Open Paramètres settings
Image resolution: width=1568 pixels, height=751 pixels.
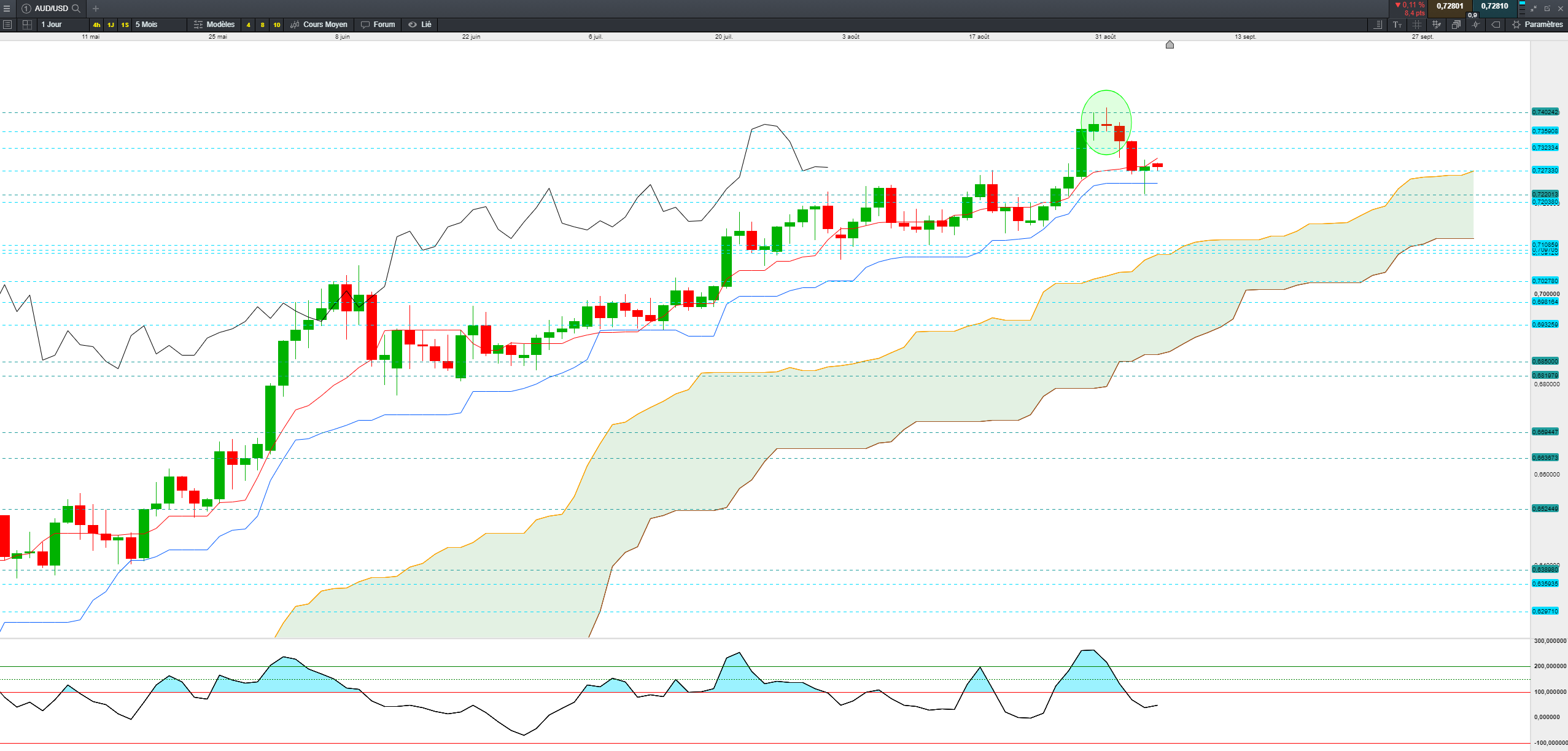pos(1538,25)
